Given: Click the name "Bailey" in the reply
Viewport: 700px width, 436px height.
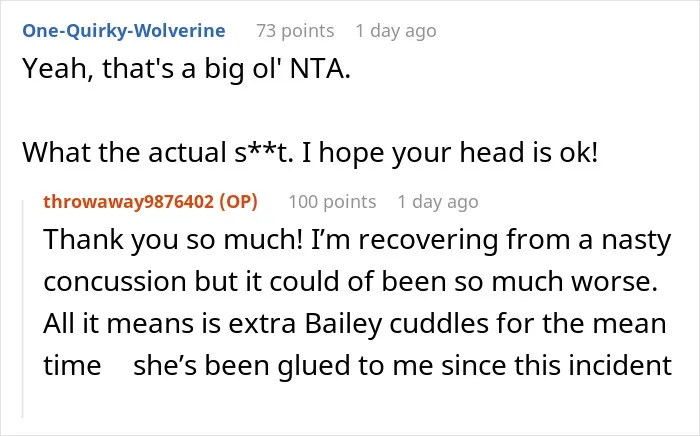Looking at the screenshot, I should 344,324.
